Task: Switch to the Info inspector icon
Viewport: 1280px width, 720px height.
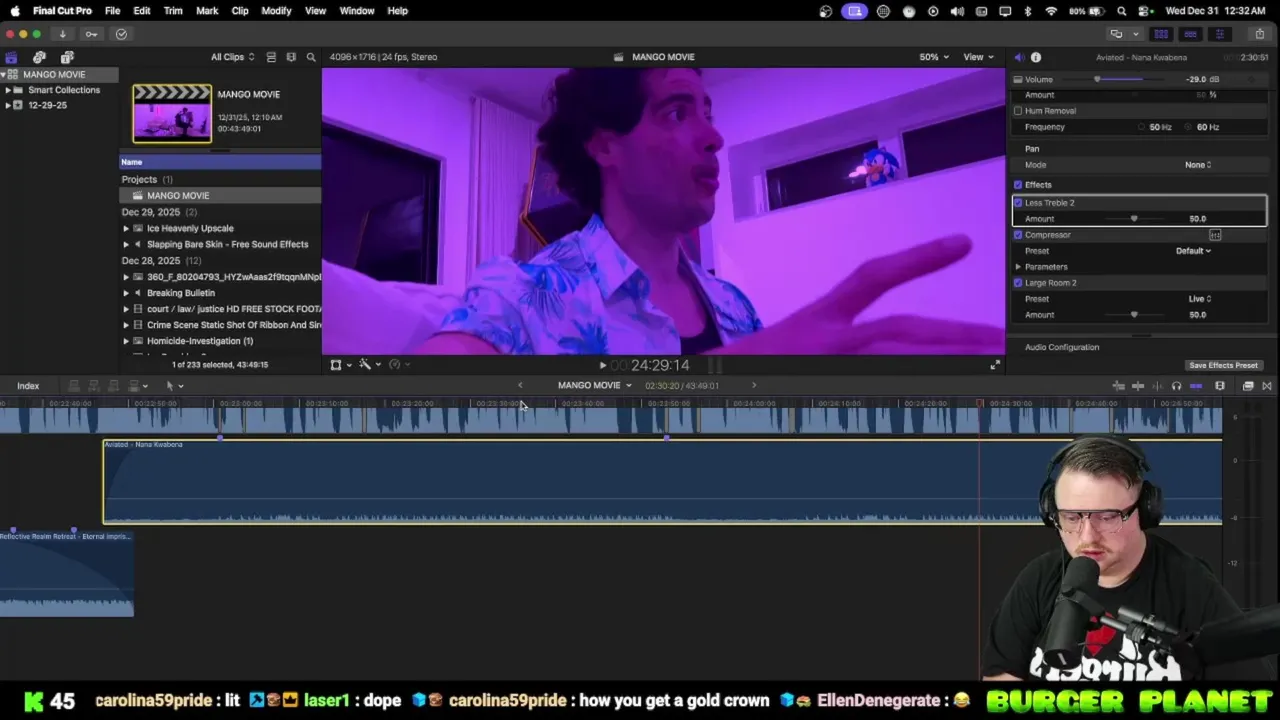Action: click(1036, 57)
